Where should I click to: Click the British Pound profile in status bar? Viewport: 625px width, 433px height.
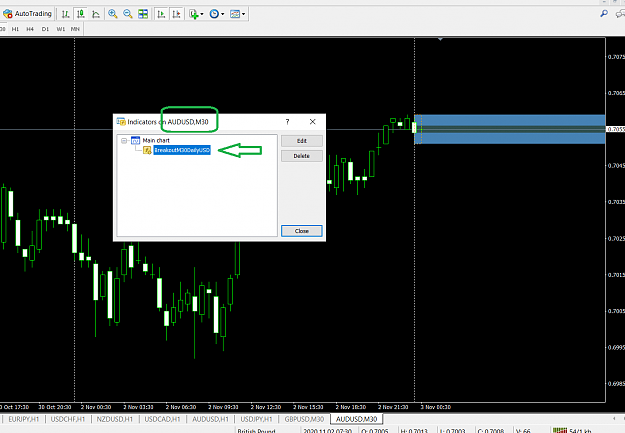pos(256,431)
